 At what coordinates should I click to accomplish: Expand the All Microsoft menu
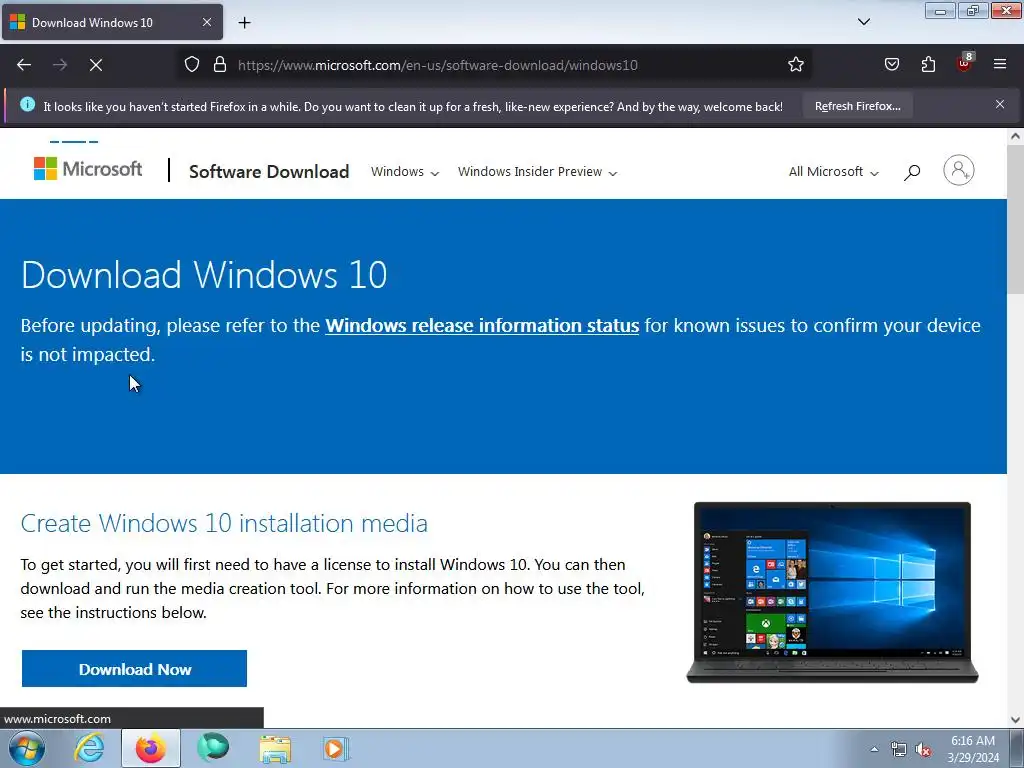pyautogui.click(x=834, y=172)
